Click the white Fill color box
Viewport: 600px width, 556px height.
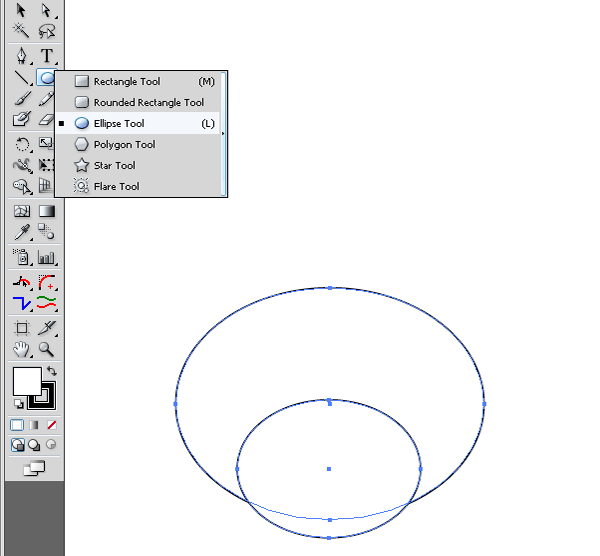pos(27,381)
